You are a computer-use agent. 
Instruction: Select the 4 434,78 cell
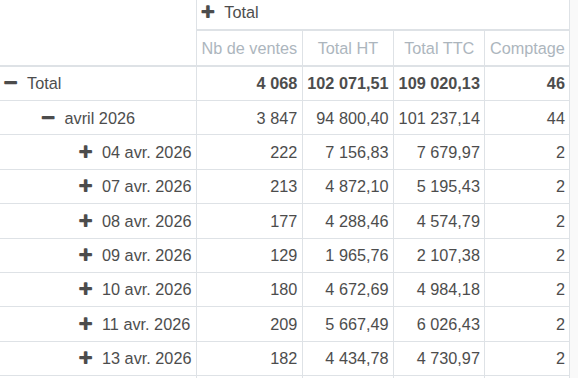point(348,358)
